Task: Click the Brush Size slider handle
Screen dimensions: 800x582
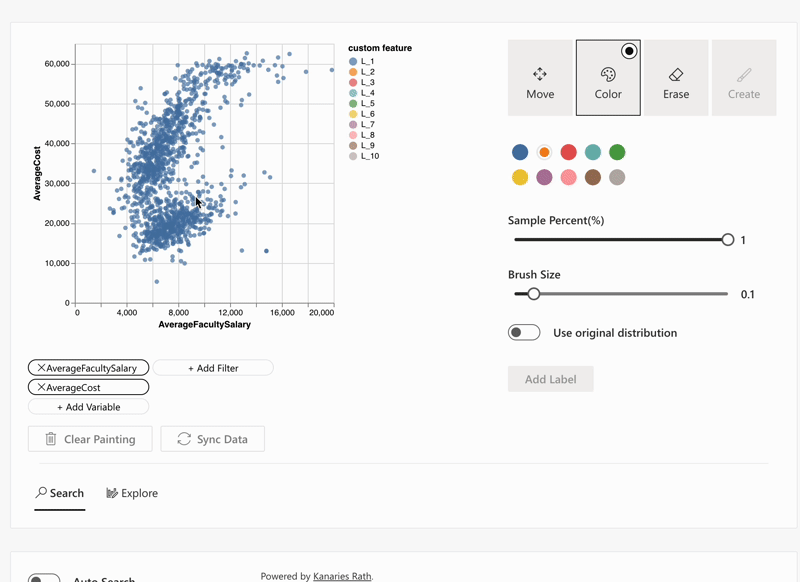Action: 534,294
